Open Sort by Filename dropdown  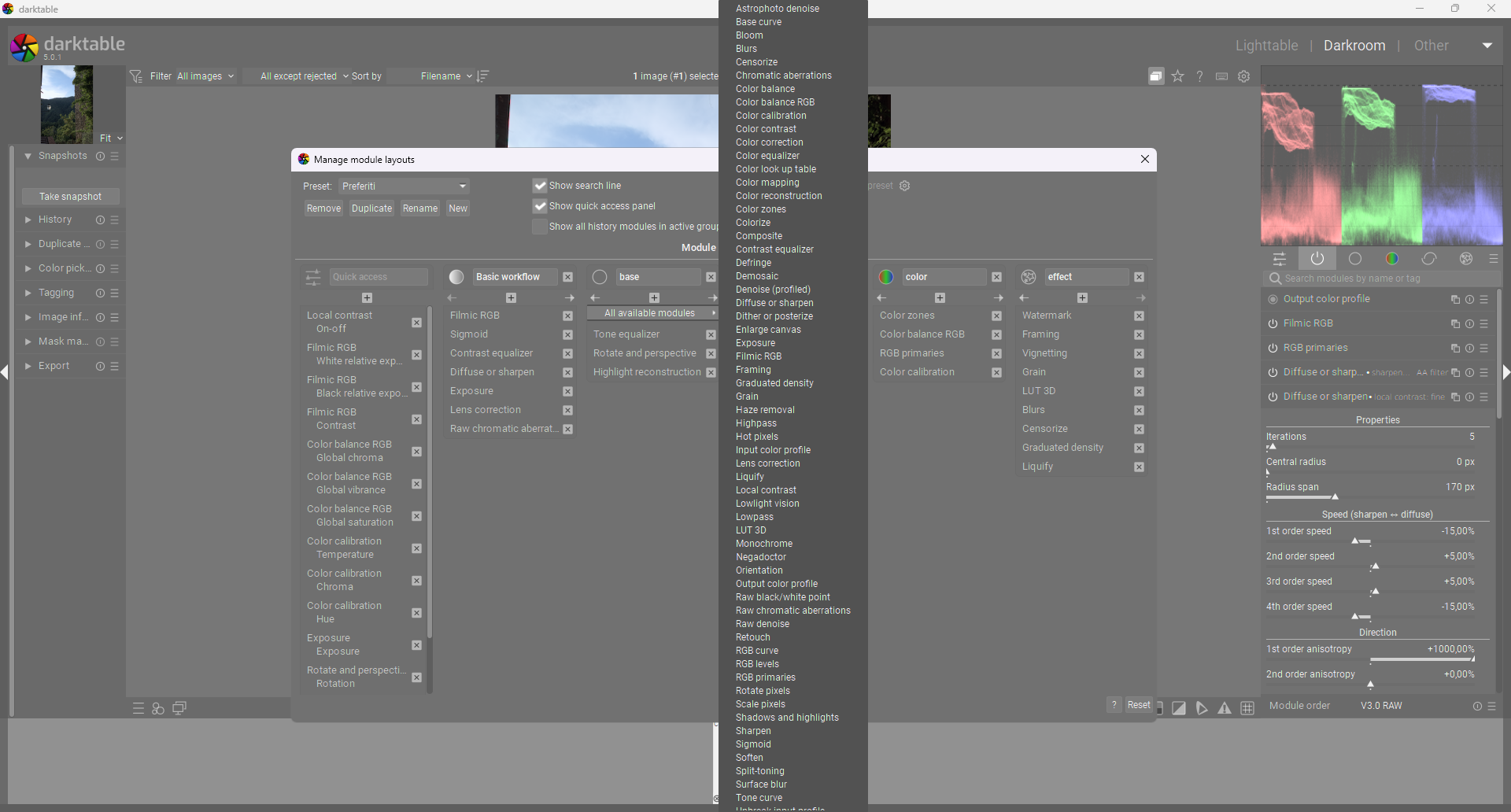click(x=446, y=76)
